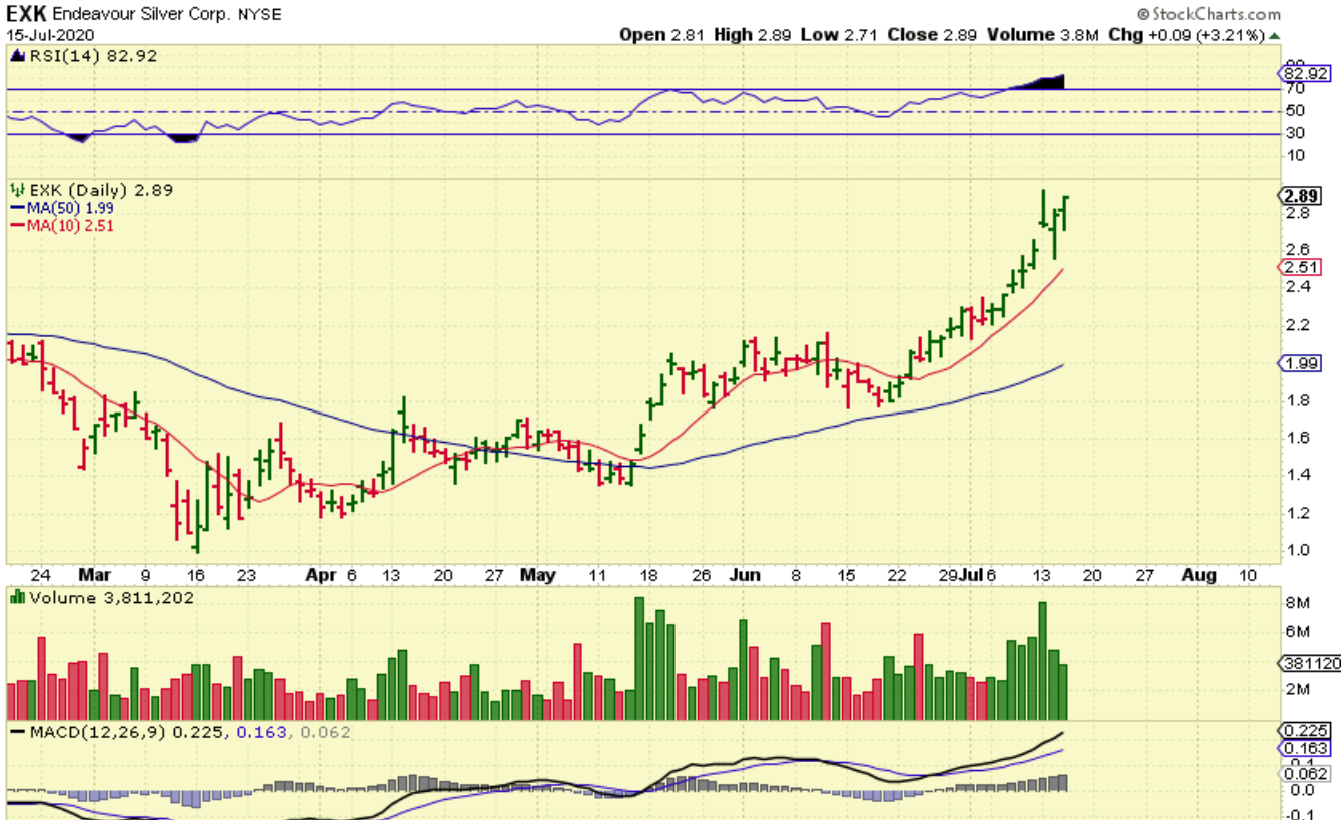Viewport: 1344px width, 820px height.
Task: Click the 0.062 histogram tag on the right axis
Action: [x=1306, y=774]
